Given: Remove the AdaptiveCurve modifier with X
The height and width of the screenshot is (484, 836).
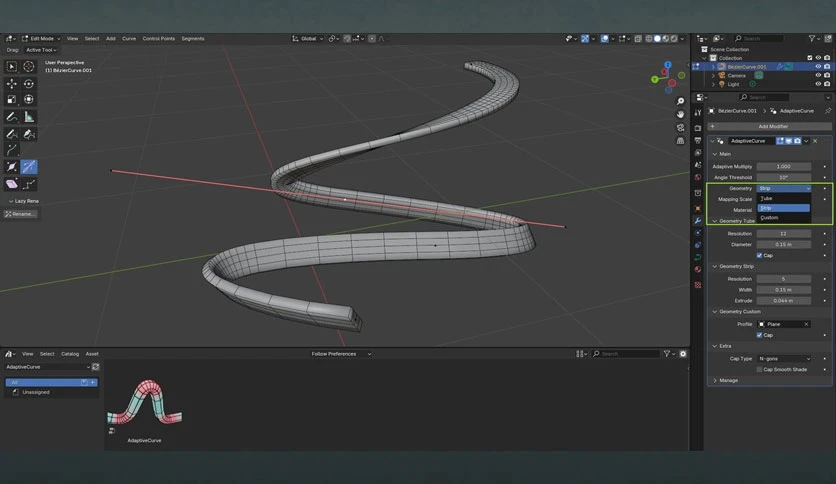Looking at the screenshot, I should pos(815,141).
